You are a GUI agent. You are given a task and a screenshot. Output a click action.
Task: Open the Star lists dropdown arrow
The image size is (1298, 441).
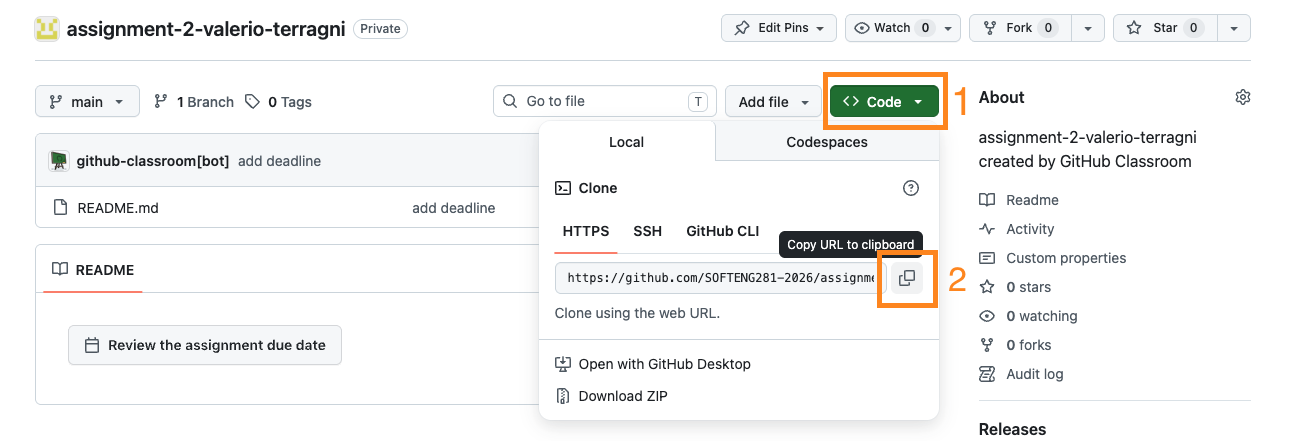click(1235, 28)
